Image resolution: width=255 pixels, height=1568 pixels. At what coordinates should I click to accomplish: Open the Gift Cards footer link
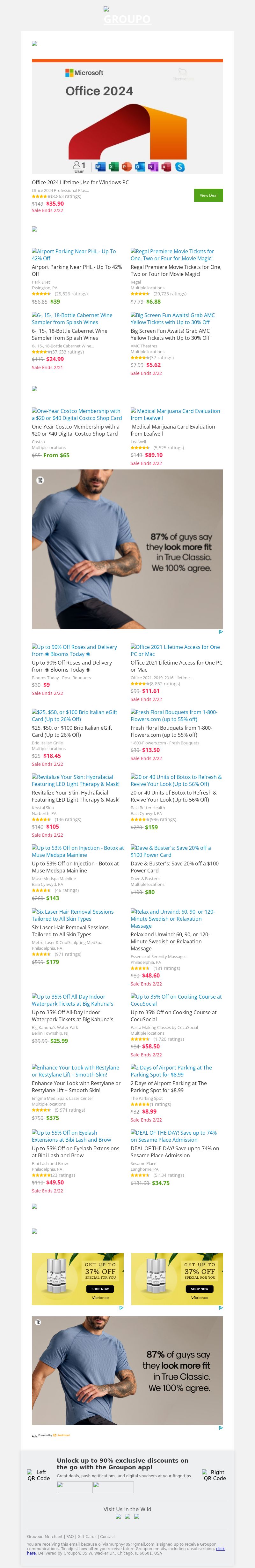coord(87,1537)
